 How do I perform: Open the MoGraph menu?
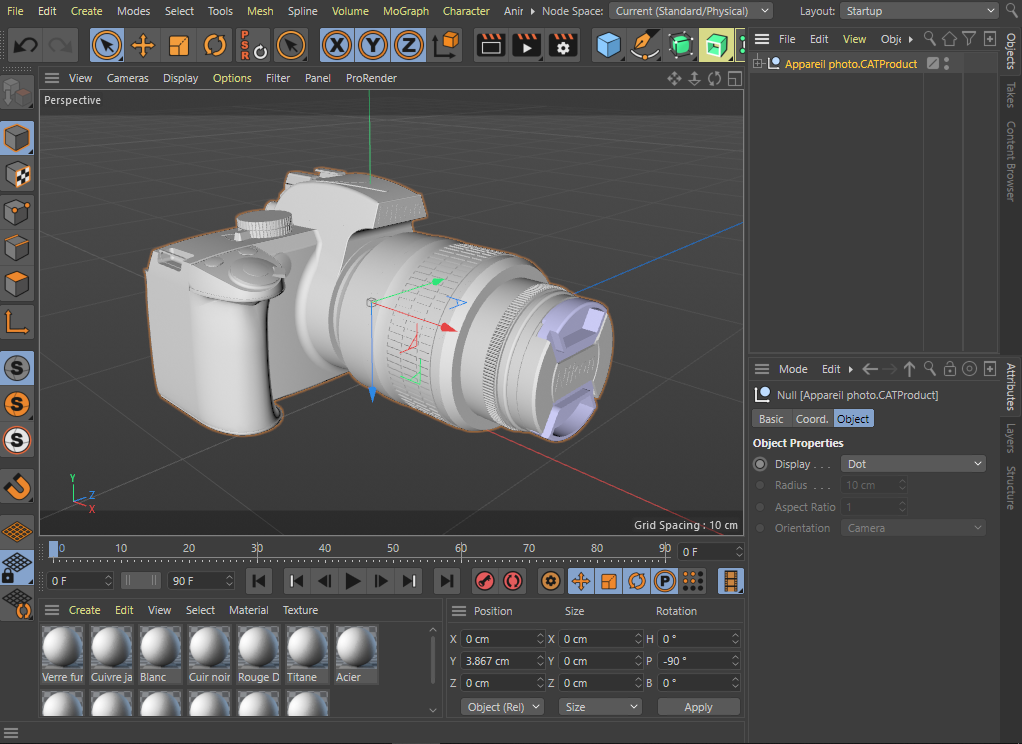tap(405, 11)
